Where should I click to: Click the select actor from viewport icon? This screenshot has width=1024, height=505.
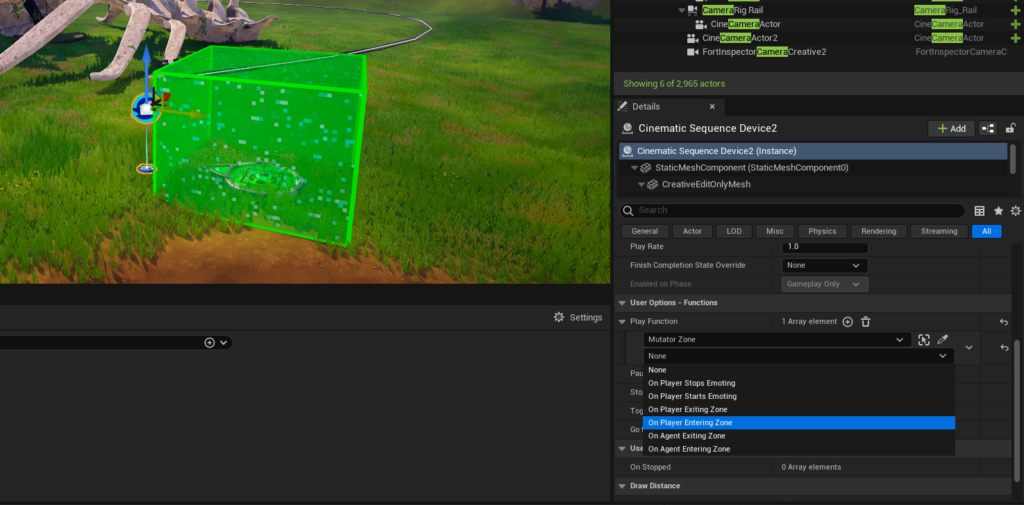tap(923, 340)
